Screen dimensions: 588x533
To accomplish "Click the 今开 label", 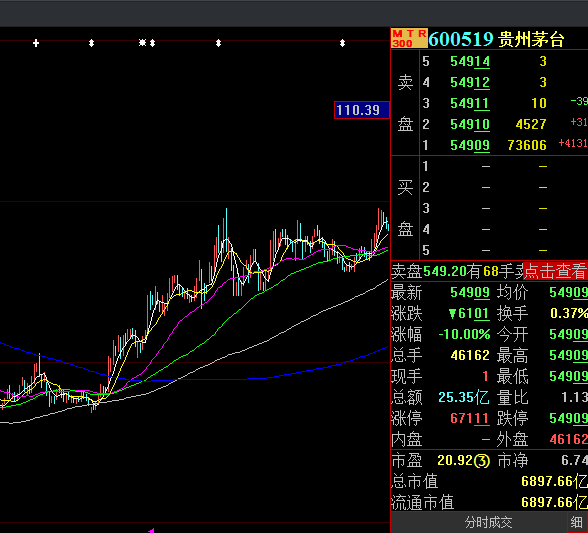I will pos(512,334).
